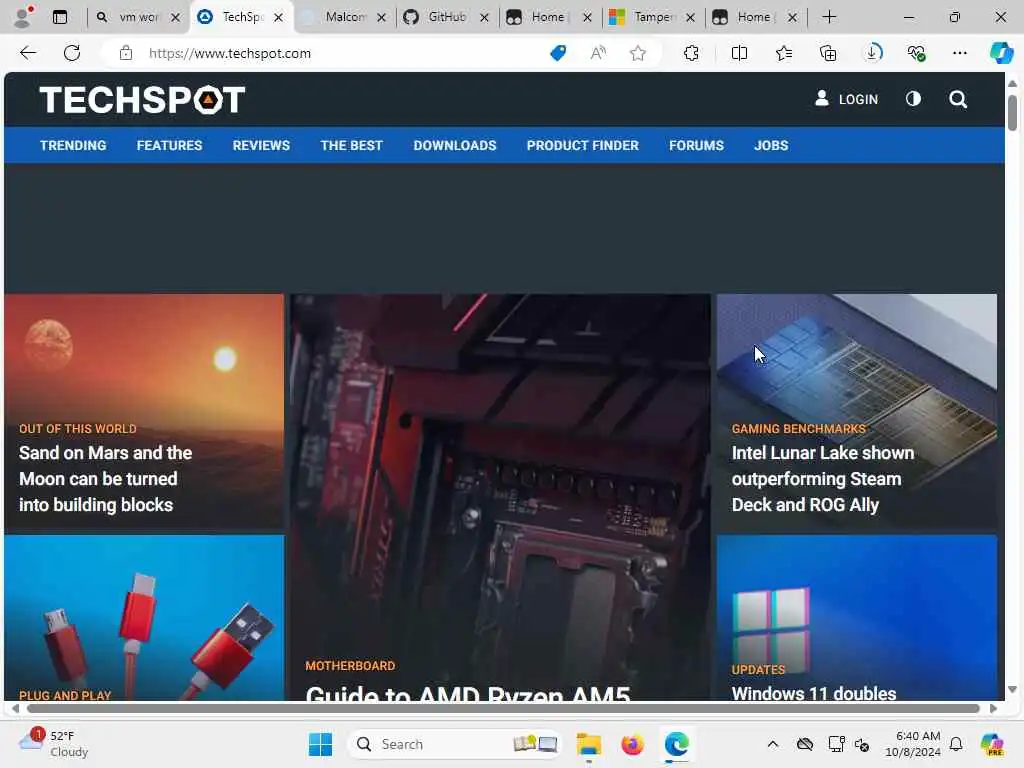Open GAMING BENCHMARKS category label
Screen dimensions: 1024x768
pyautogui.click(x=799, y=428)
